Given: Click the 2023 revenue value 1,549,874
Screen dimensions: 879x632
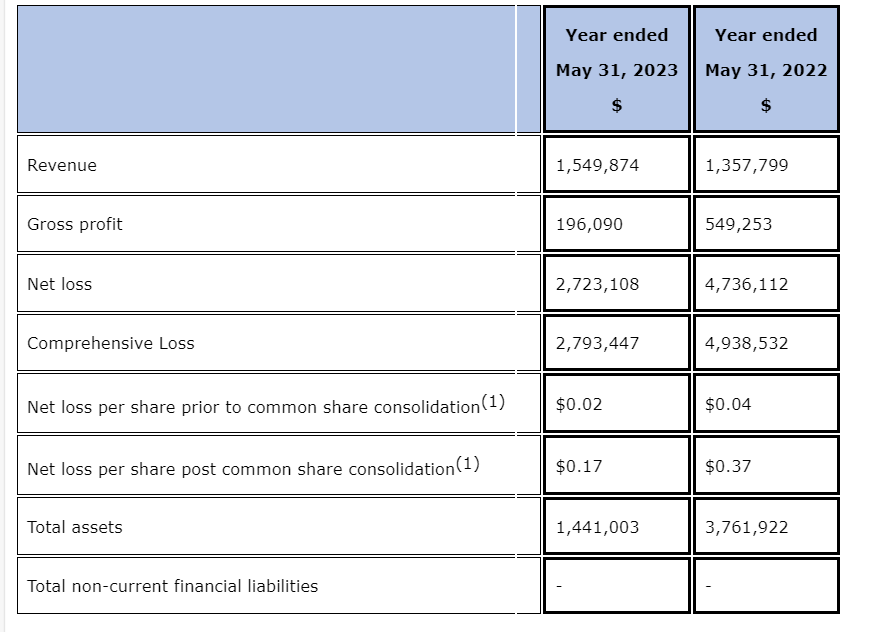Looking at the screenshot, I should pos(597,165).
